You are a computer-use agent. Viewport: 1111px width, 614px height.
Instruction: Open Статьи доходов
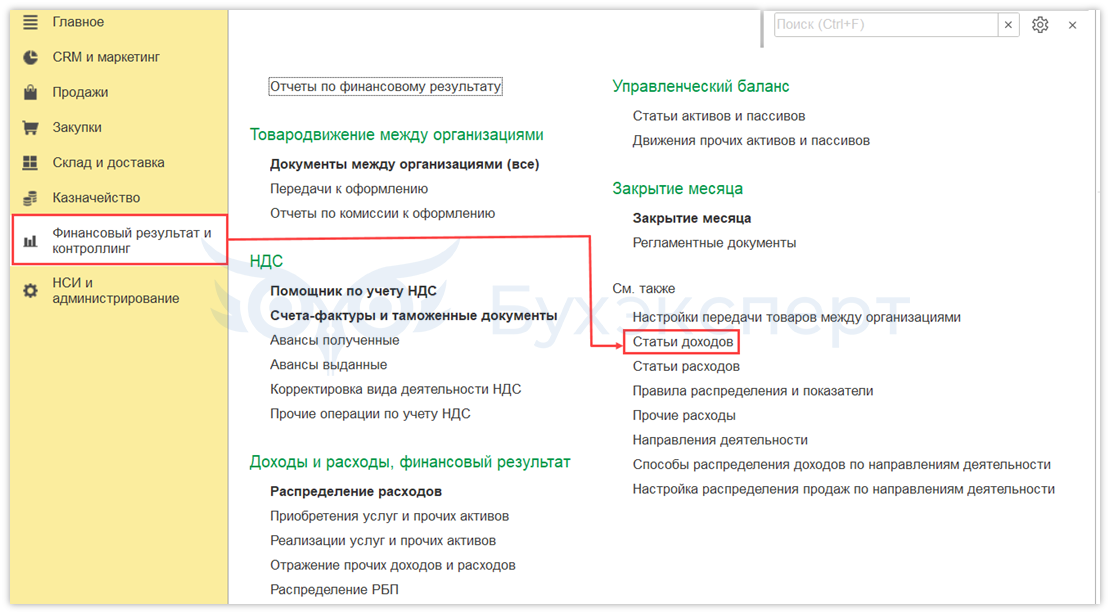tap(683, 342)
